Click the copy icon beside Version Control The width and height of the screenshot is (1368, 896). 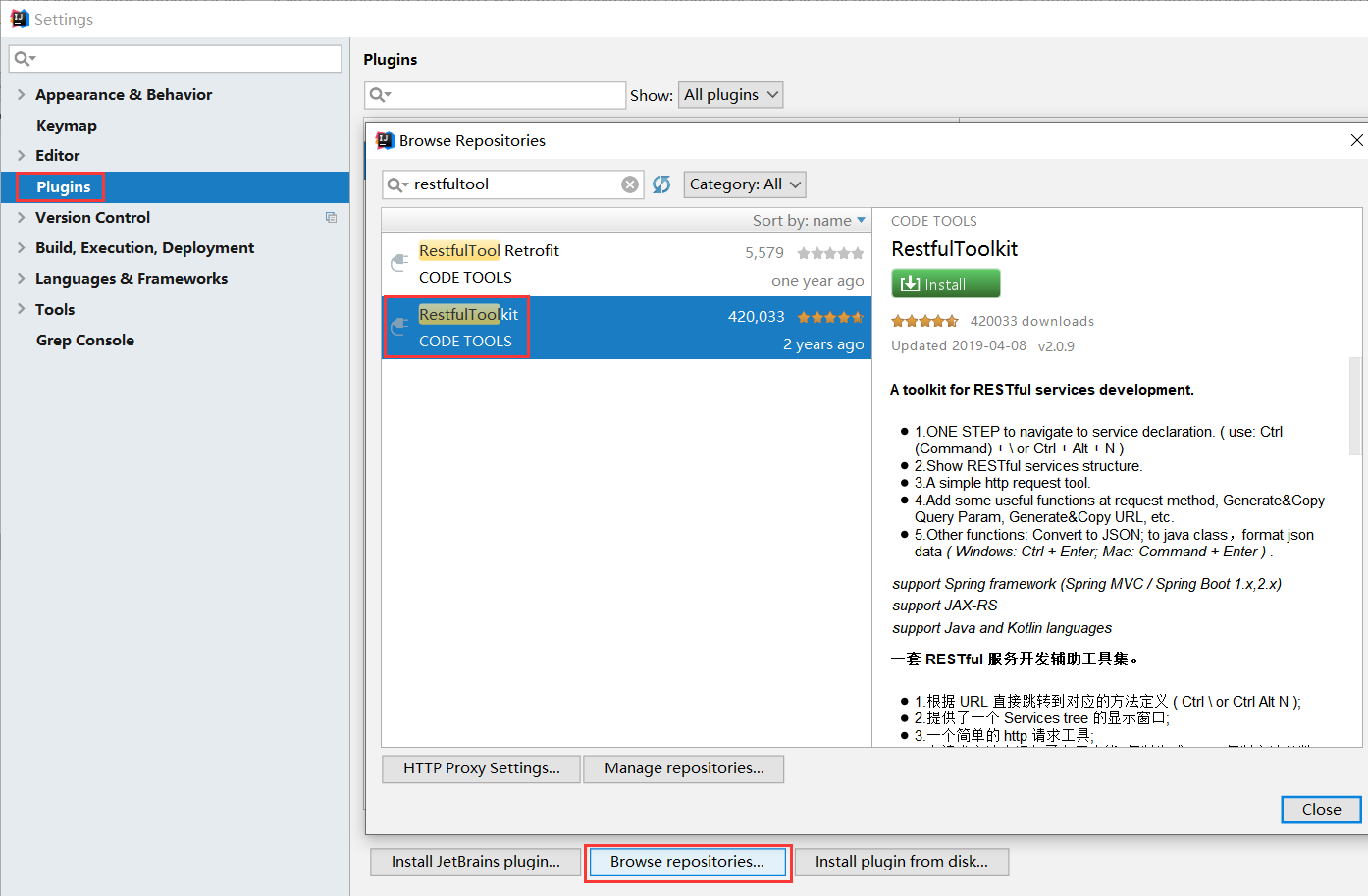331,217
